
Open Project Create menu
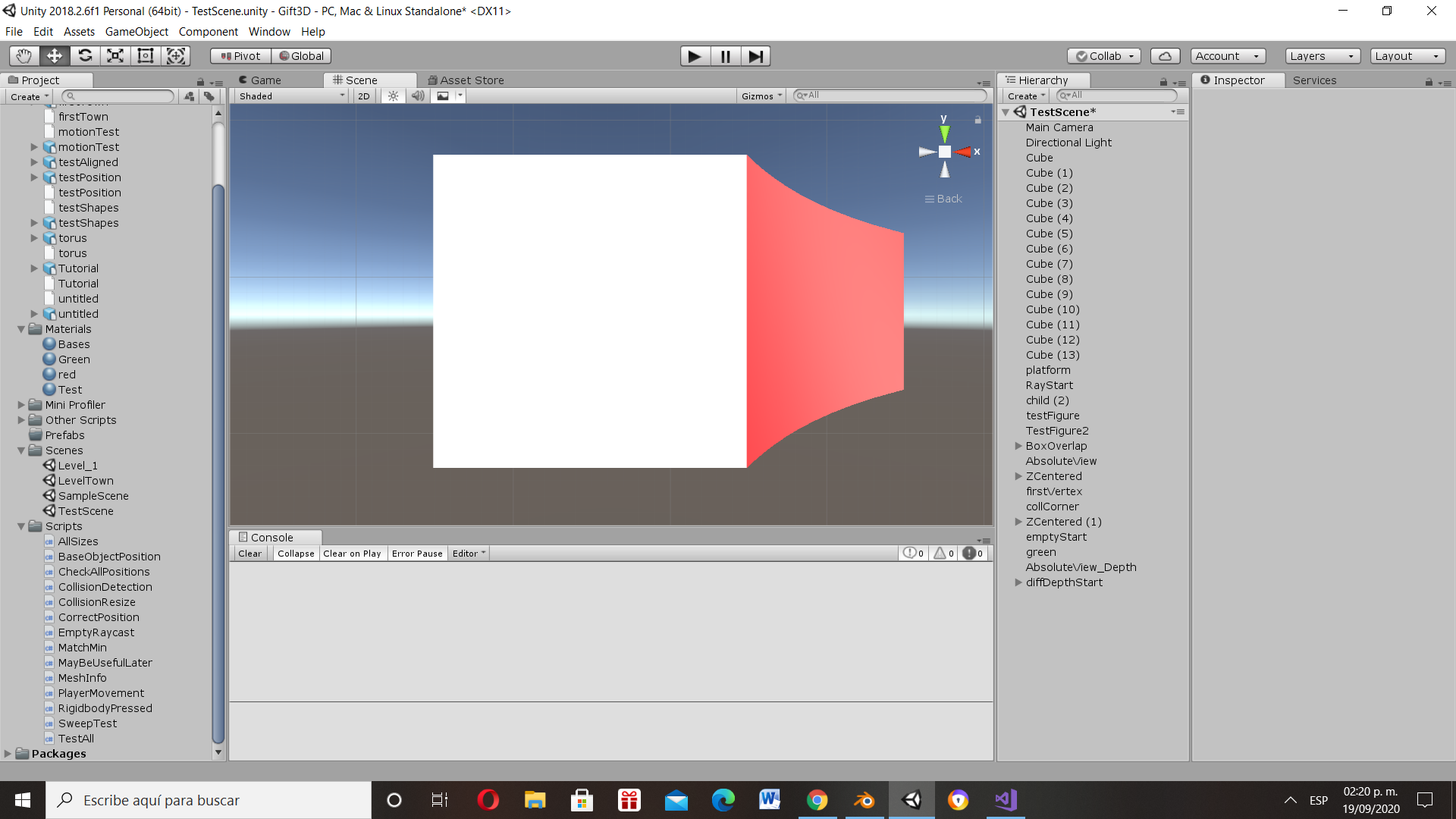29,96
